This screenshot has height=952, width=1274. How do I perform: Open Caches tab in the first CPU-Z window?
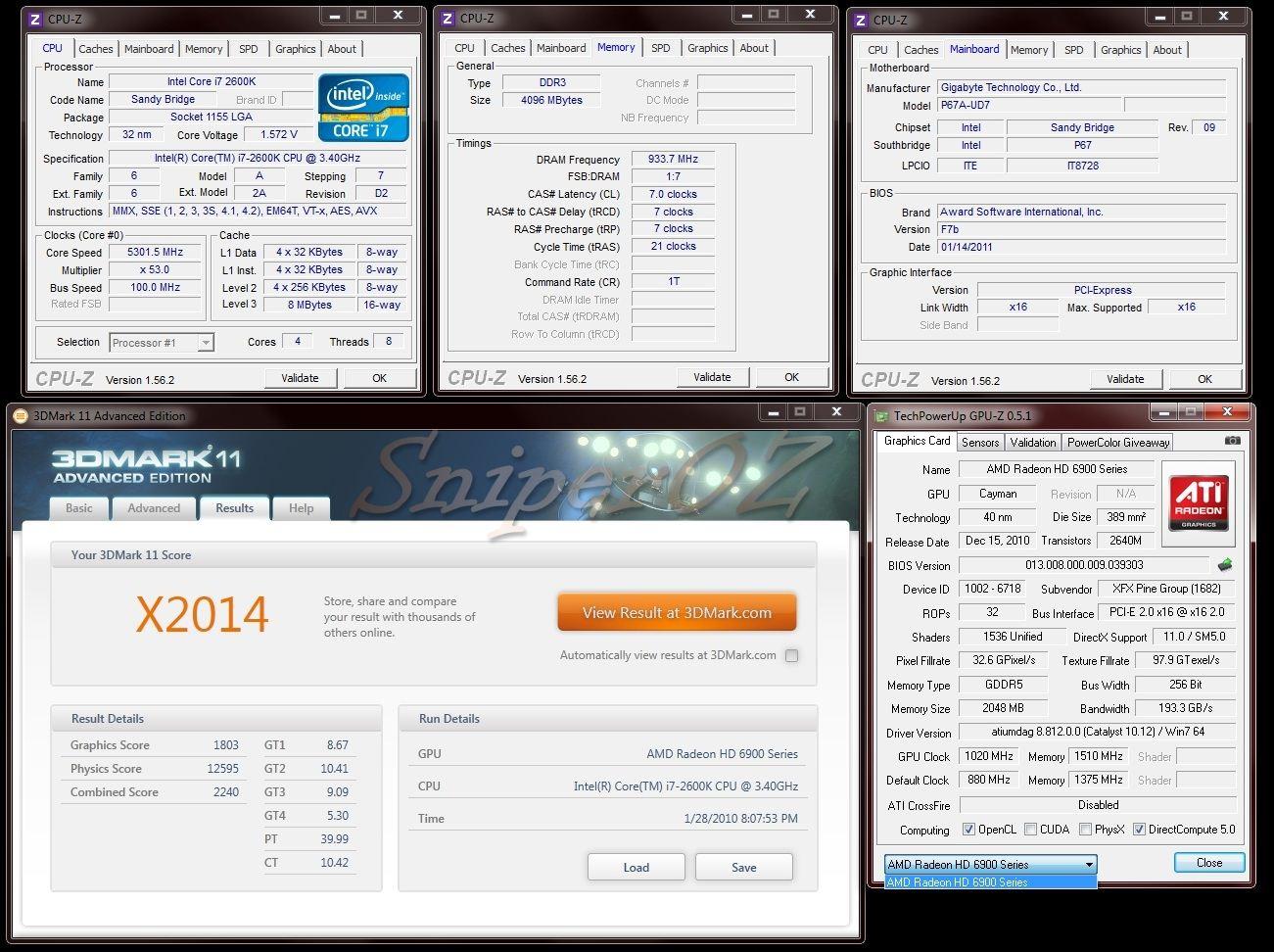(x=96, y=49)
